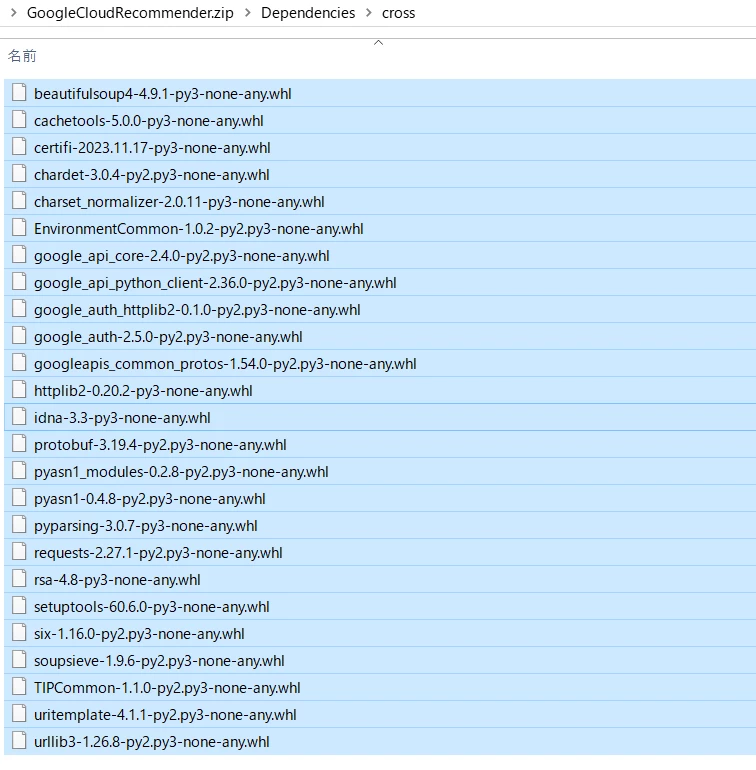Click the file icon of beautifulsoup4-4.9.1 wheel
Viewport: 756px width, 770px height.
point(19,92)
